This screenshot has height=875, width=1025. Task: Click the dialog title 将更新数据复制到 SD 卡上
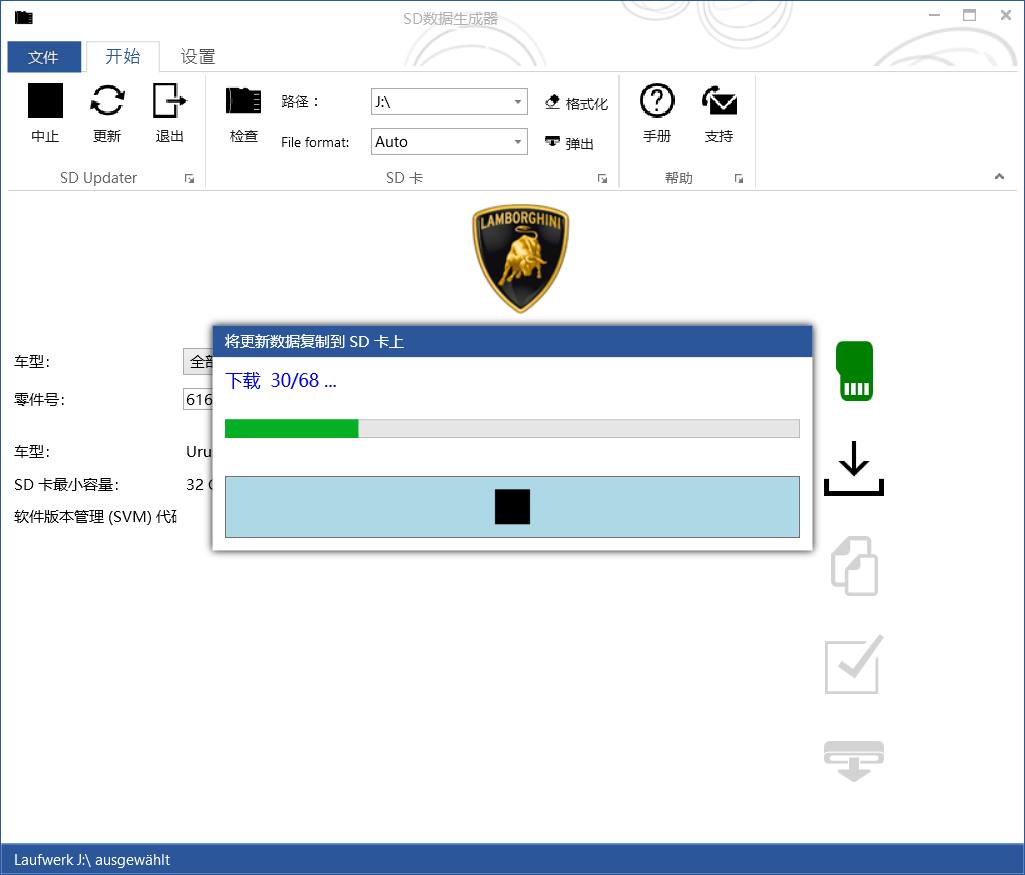[314, 341]
